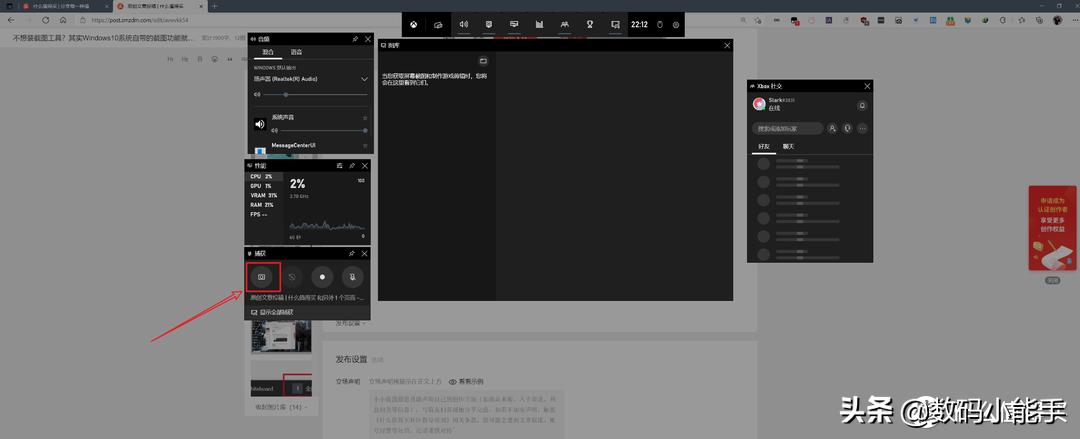Viewport: 1080px width, 439px height.
Task: Click the red creator certification banner
Action: [x=1052, y=228]
